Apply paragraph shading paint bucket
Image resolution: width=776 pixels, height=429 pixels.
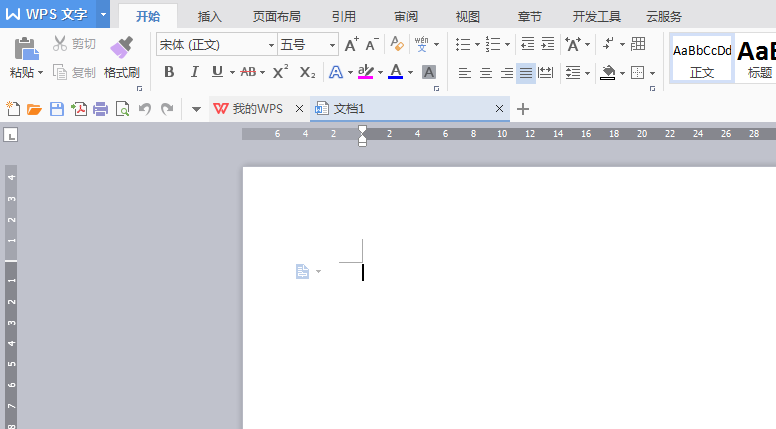click(608, 73)
